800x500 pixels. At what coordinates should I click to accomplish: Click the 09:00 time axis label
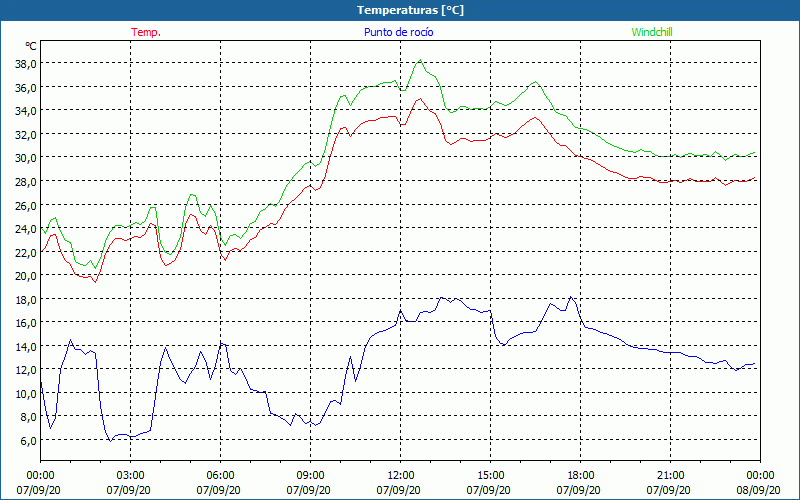(x=311, y=476)
